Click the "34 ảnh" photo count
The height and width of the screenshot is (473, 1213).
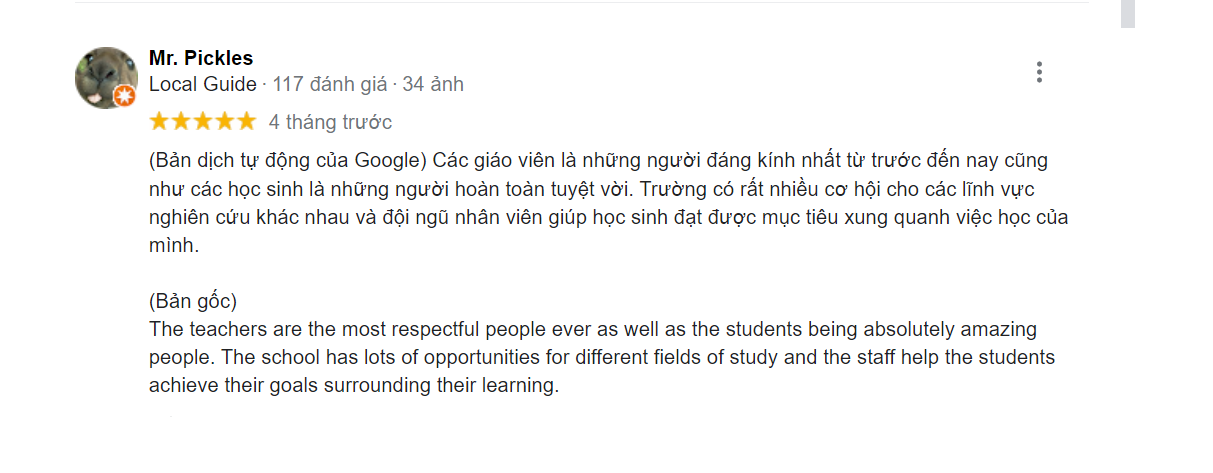coord(433,85)
